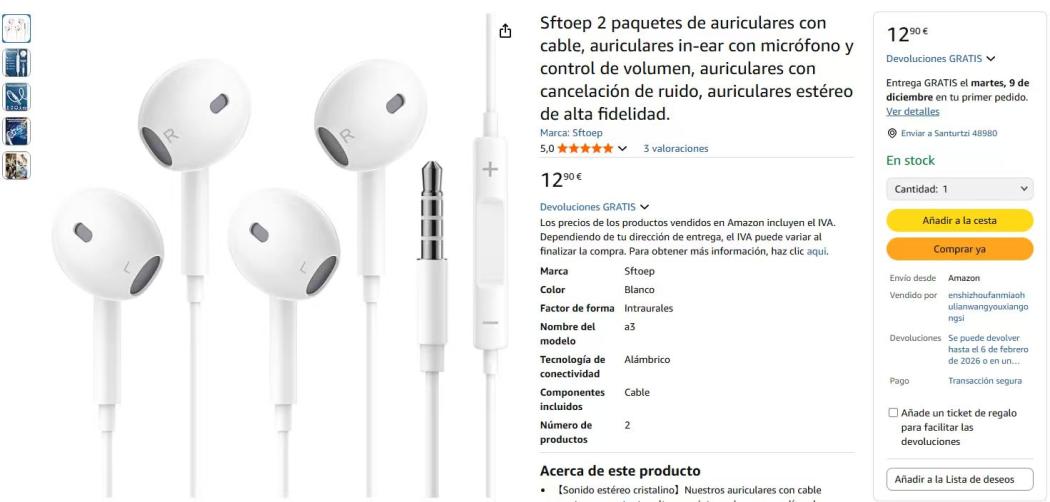Image resolution: width=1050 pixels, height=502 pixels.
Task: Click the location pin icon beside Santurtzi
Action: pos(891,133)
